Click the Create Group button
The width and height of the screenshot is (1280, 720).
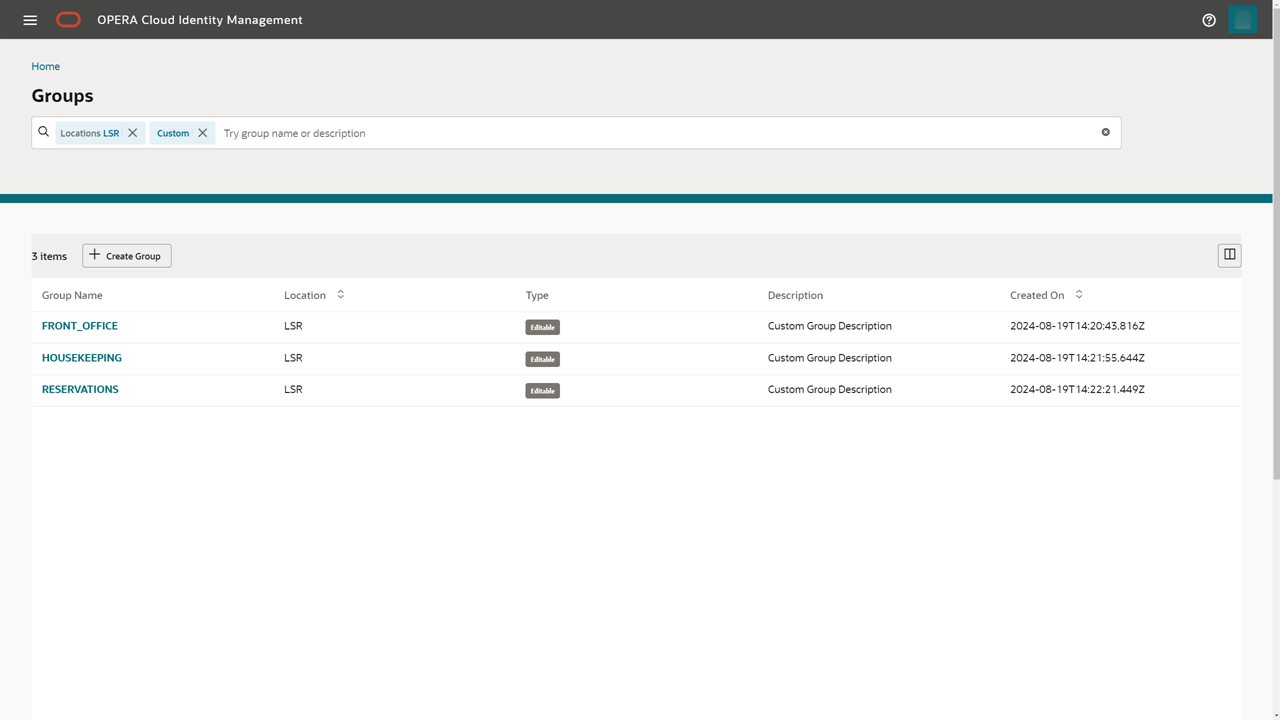pyautogui.click(x=127, y=256)
